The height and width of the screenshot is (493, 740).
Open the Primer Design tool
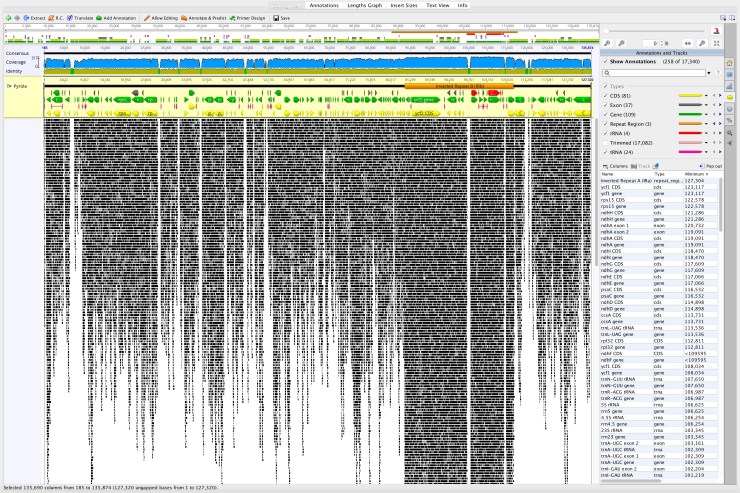pos(247,18)
